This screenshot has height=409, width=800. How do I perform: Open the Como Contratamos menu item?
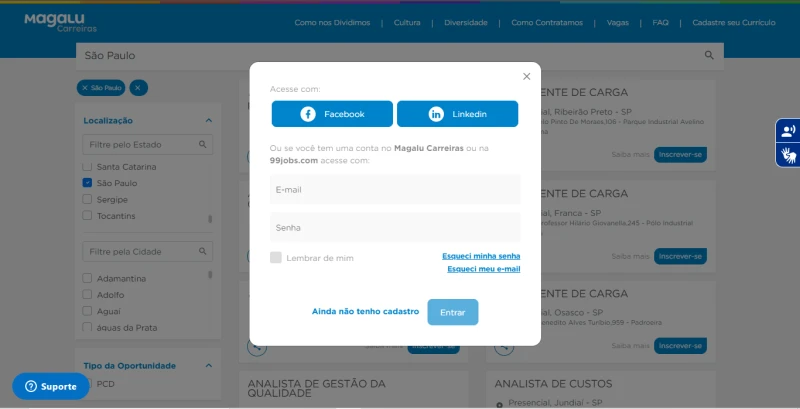(547, 22)
